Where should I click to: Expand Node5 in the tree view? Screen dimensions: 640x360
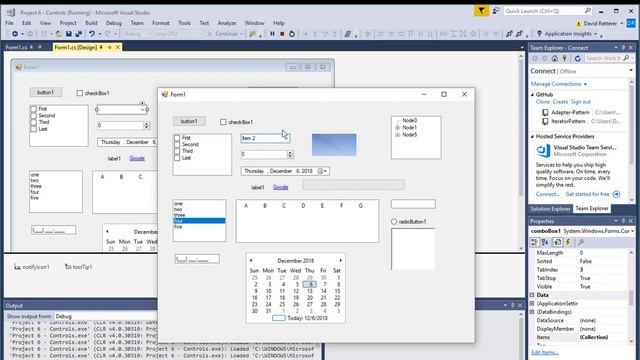[x=398, y=135]
